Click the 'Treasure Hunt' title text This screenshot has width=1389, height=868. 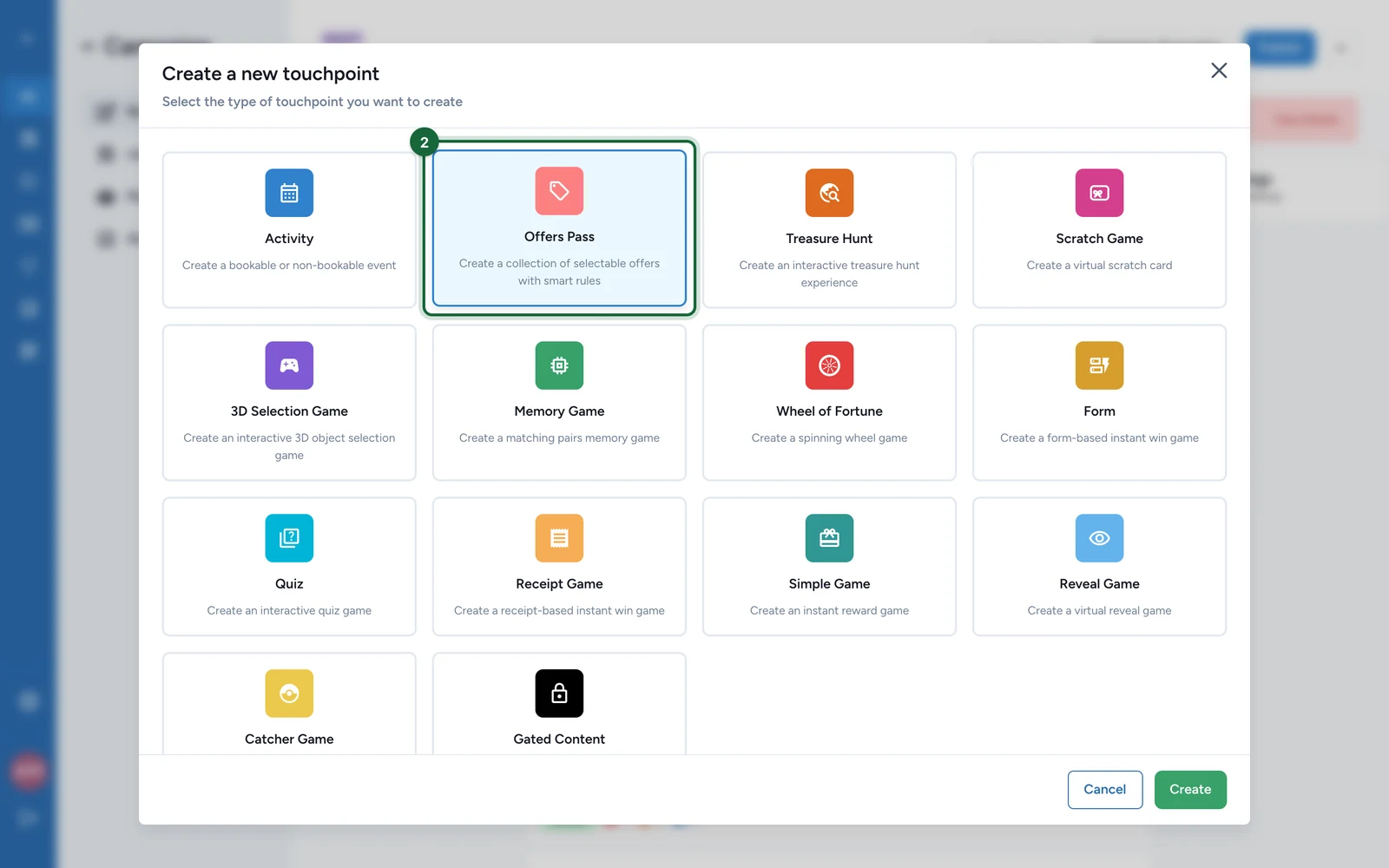pos(829,239)
